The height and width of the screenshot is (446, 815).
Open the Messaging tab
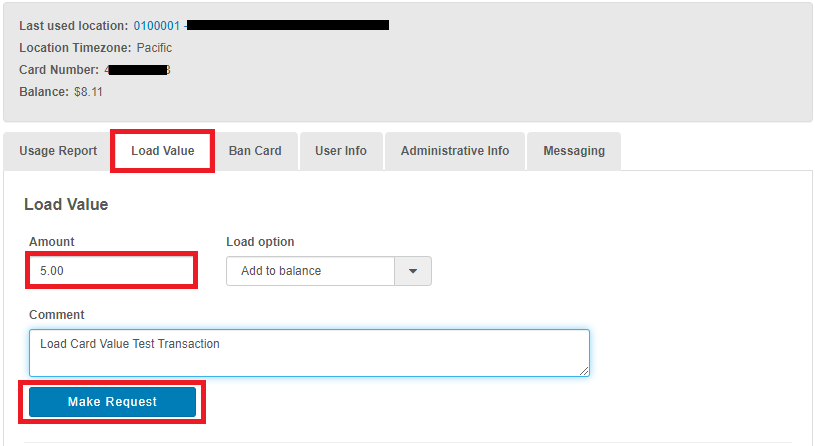(x=574, y=151)
